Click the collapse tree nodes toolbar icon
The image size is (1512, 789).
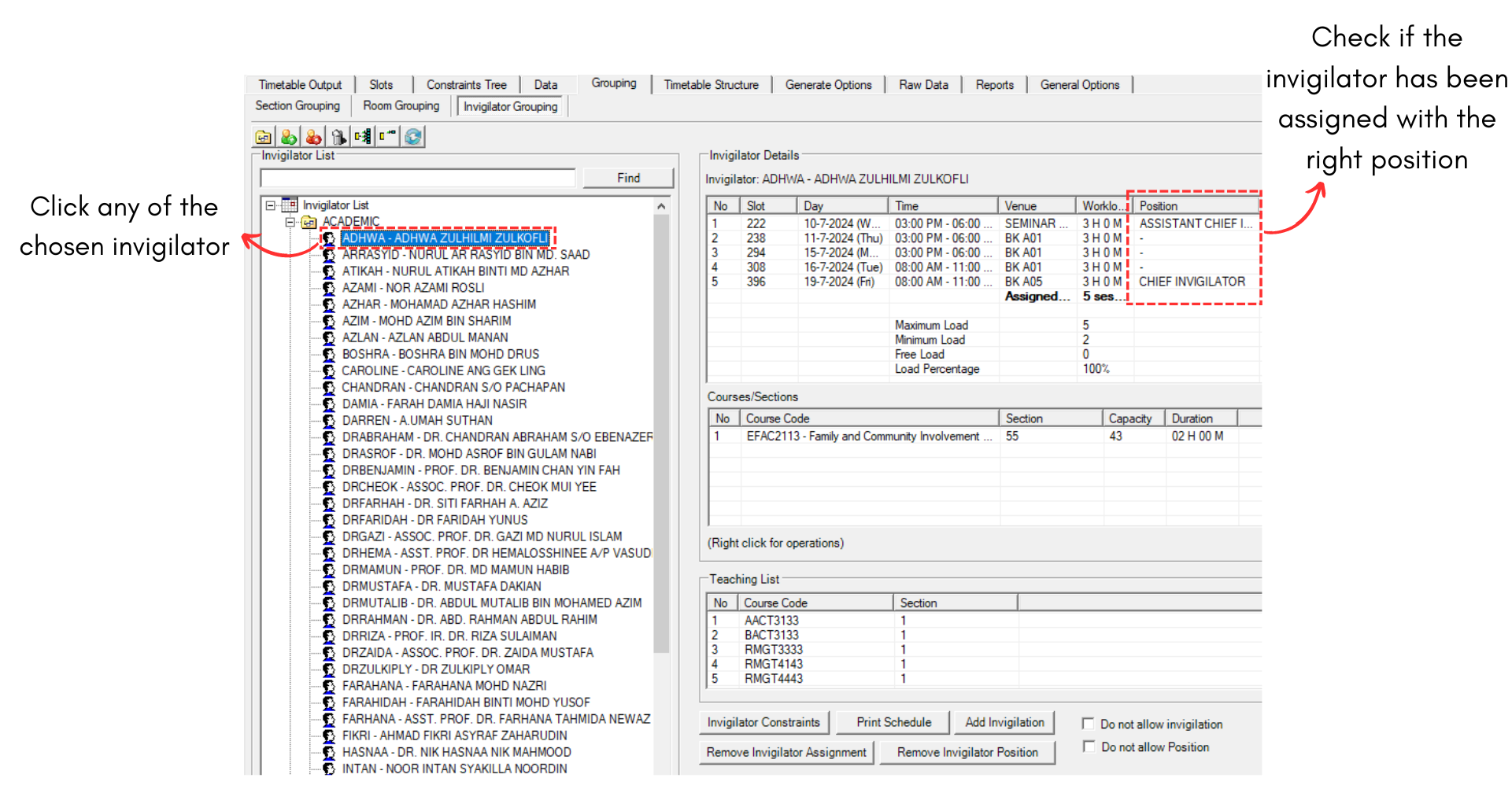387,137
